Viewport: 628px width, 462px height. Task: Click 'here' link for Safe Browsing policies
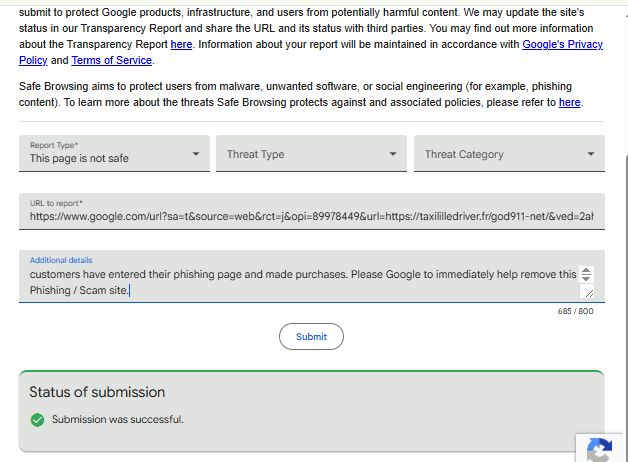tap(569, 102)
